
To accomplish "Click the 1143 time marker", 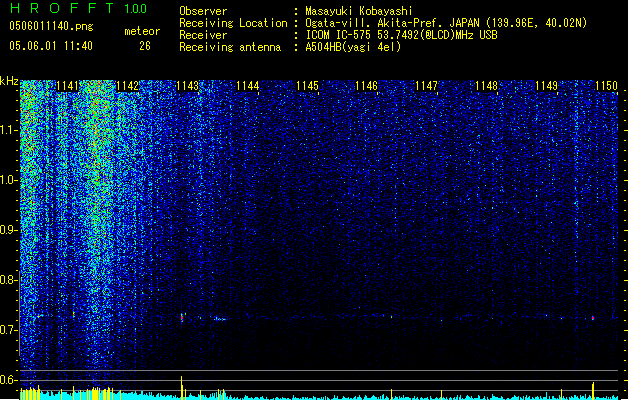I will (187, 86).
